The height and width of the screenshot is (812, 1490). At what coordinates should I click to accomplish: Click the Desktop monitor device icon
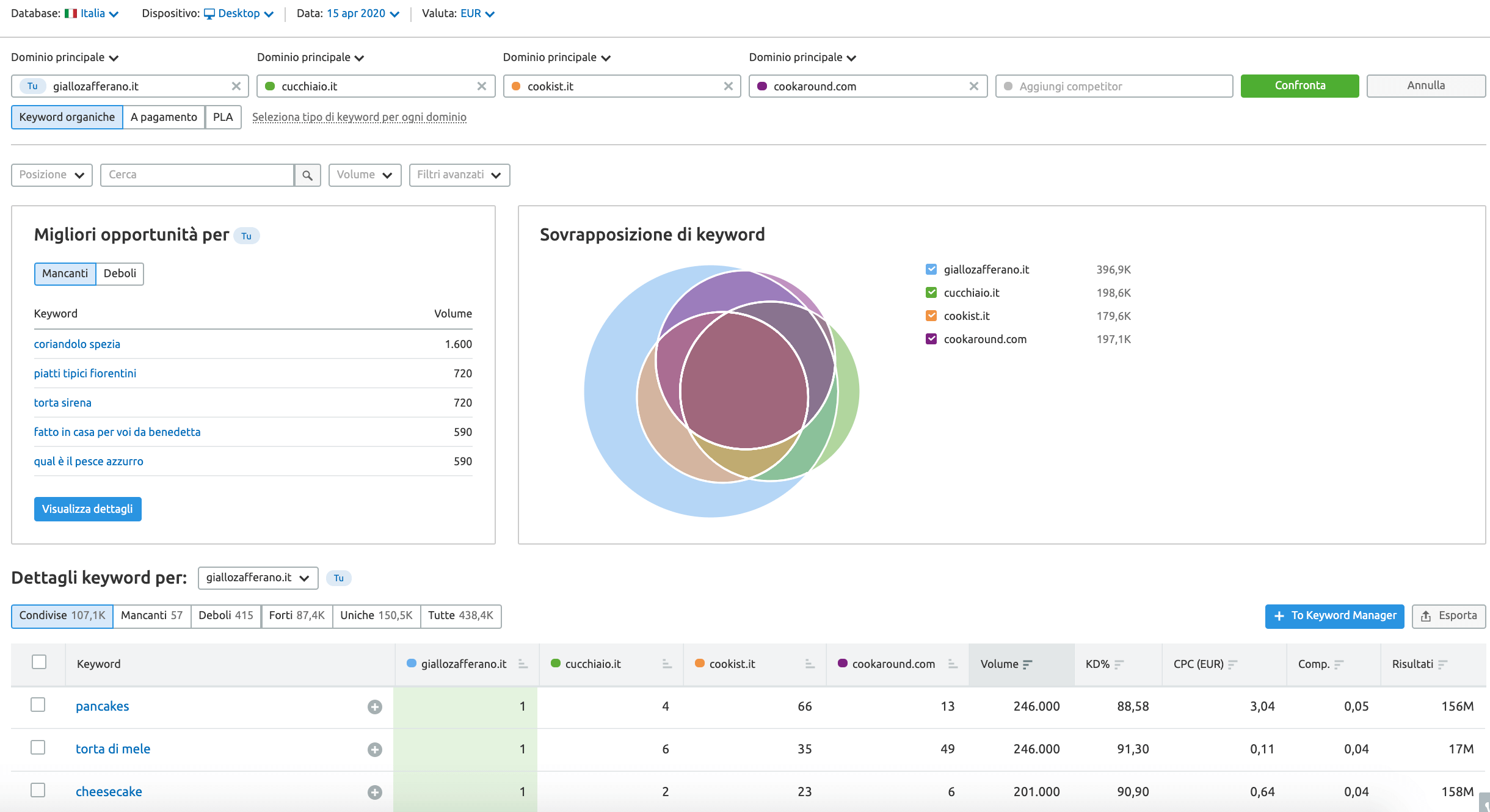pos(209,13)
